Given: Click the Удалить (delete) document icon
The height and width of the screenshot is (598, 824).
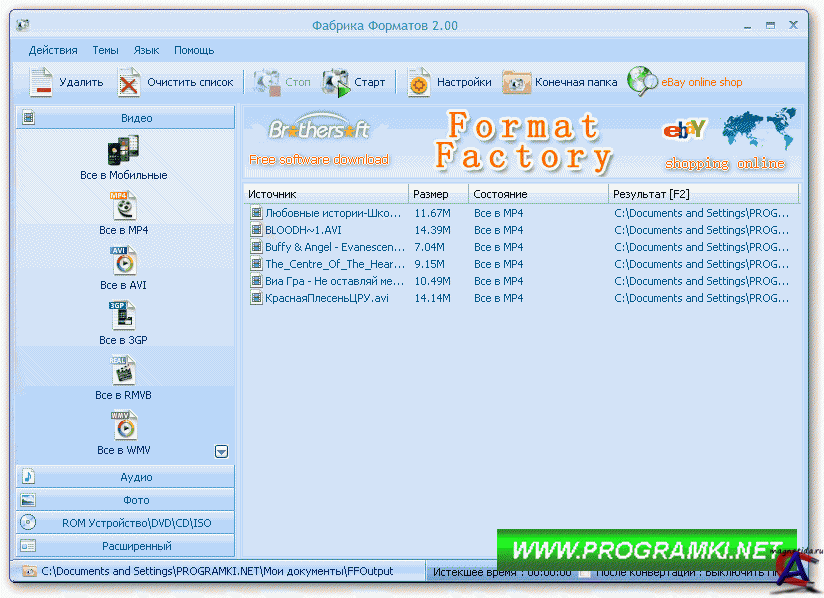Looking at the screenshot, I should pos(41,82).
